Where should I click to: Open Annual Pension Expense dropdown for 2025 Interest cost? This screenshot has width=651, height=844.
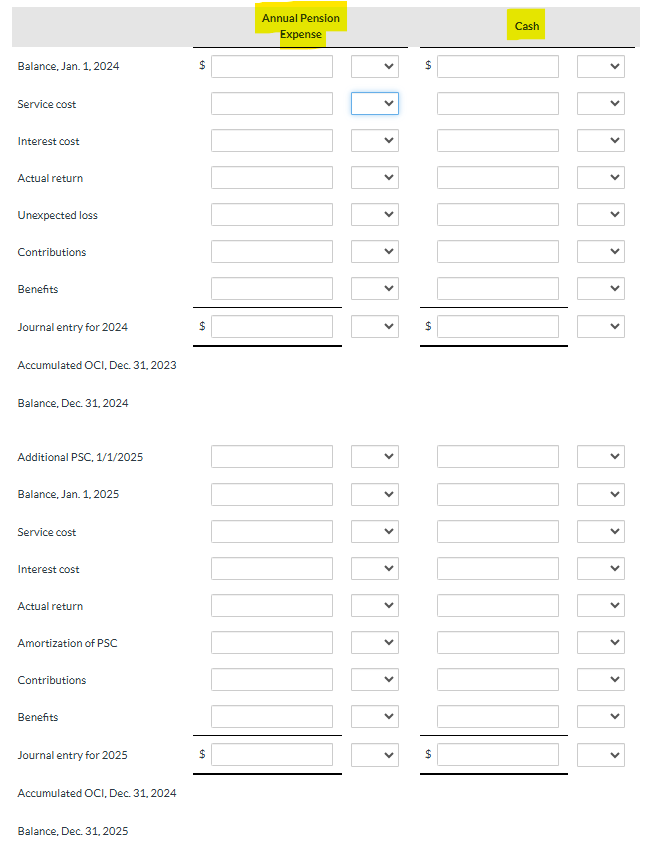(375, 568)
